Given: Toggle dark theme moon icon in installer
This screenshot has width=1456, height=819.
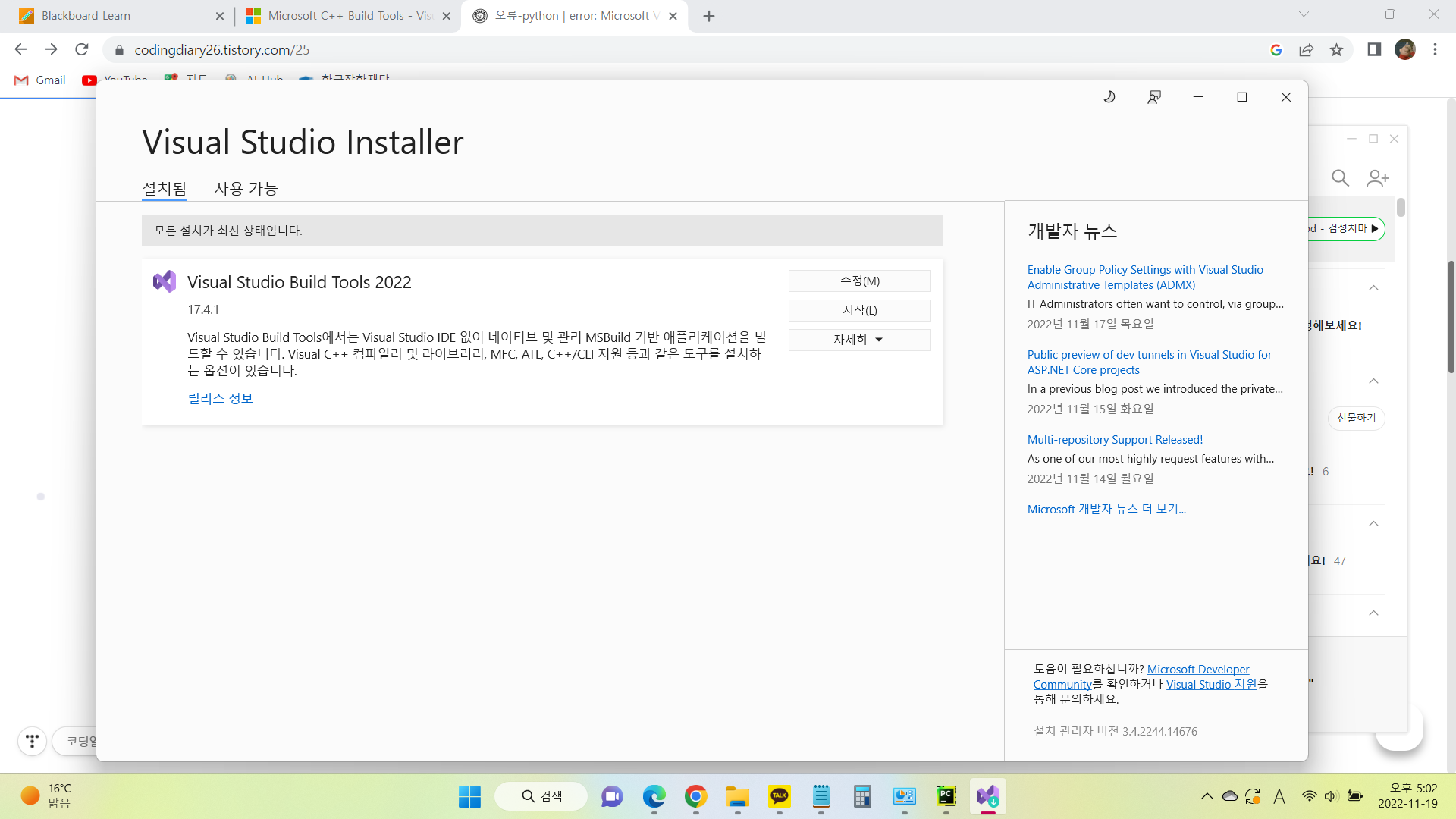Looking at the screenshot, I should tap(1109, 97).
